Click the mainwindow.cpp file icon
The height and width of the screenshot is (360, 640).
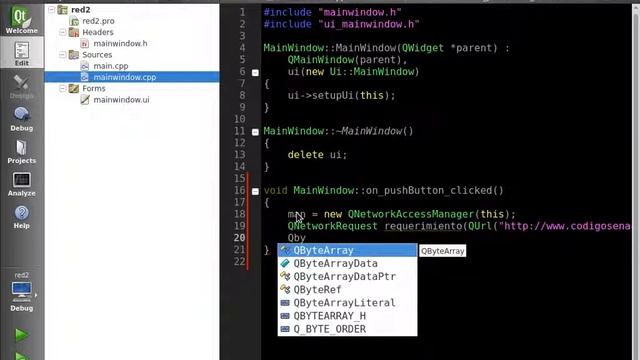tap(85, 77)
